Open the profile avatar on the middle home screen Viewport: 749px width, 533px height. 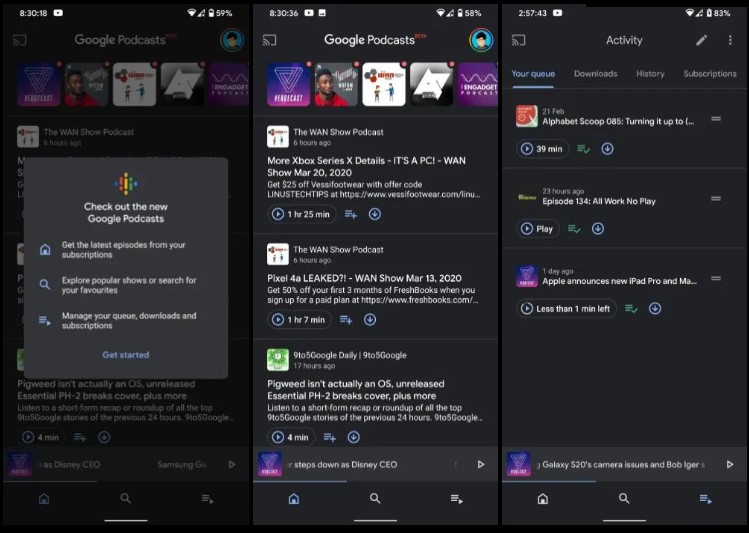click(481, 40)
